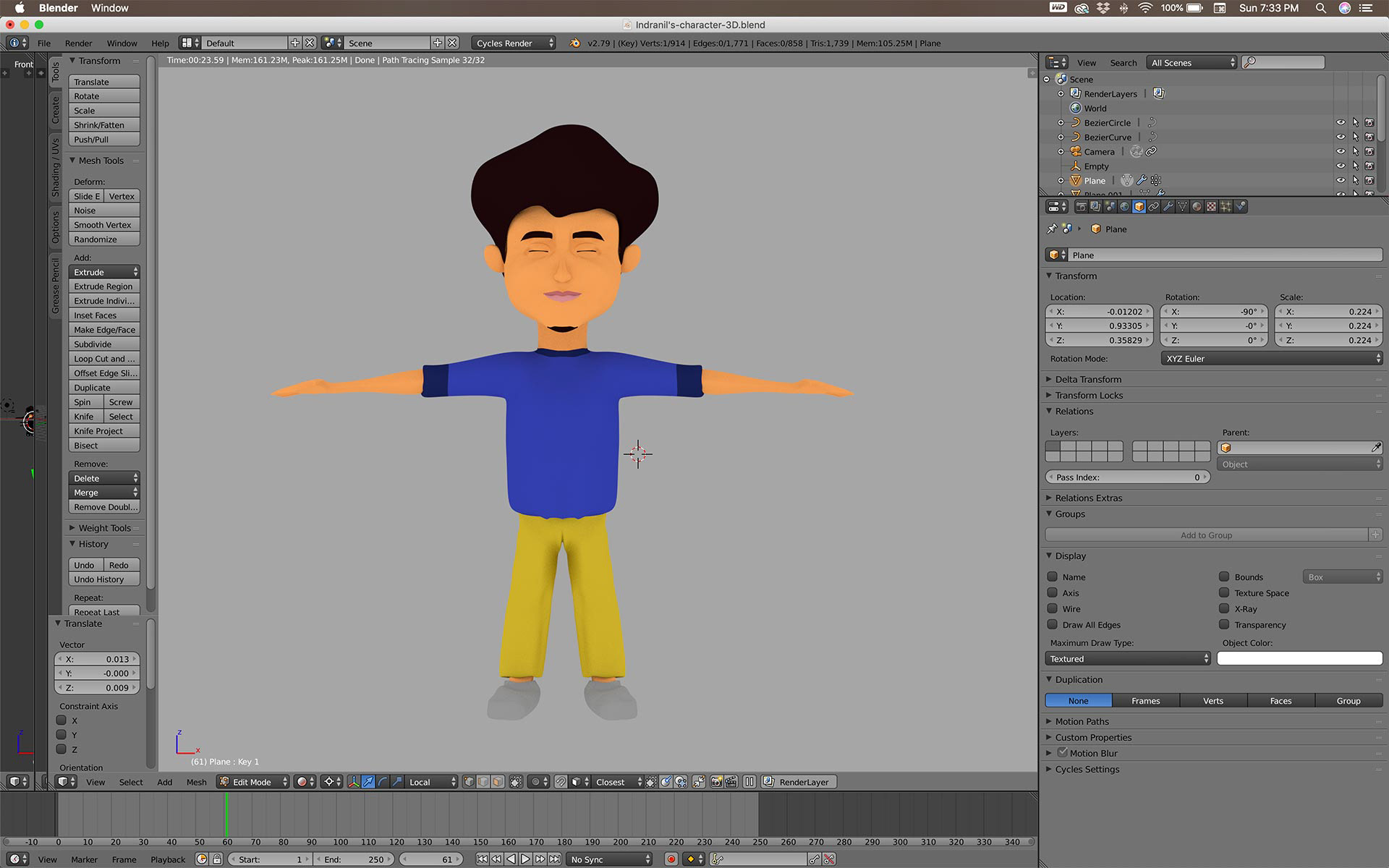Viewport: 1389px width, 868px height.
Task: Toggle the snap magnet icon
Action: point(561,782)
